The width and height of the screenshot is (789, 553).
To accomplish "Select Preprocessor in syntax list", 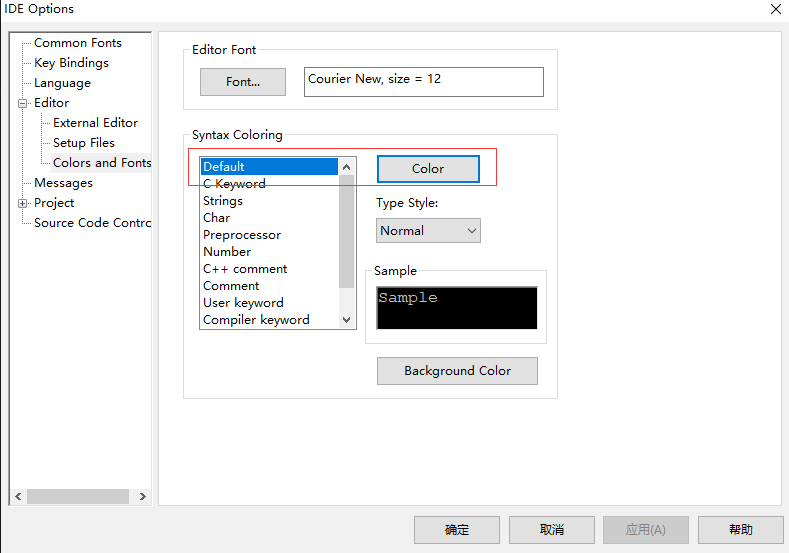I will 269,235.
